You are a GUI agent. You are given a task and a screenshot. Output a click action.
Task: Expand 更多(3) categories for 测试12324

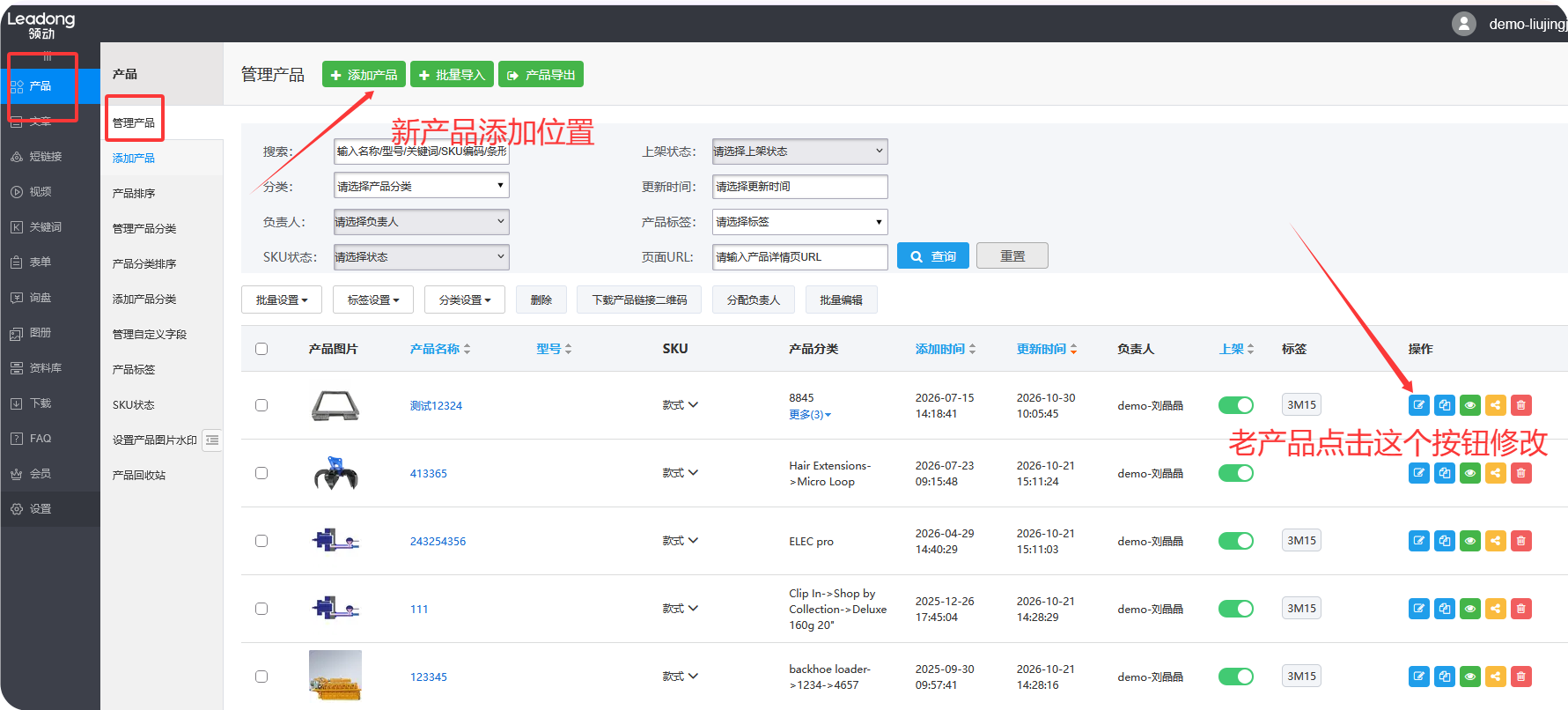(x=810, y=415)
